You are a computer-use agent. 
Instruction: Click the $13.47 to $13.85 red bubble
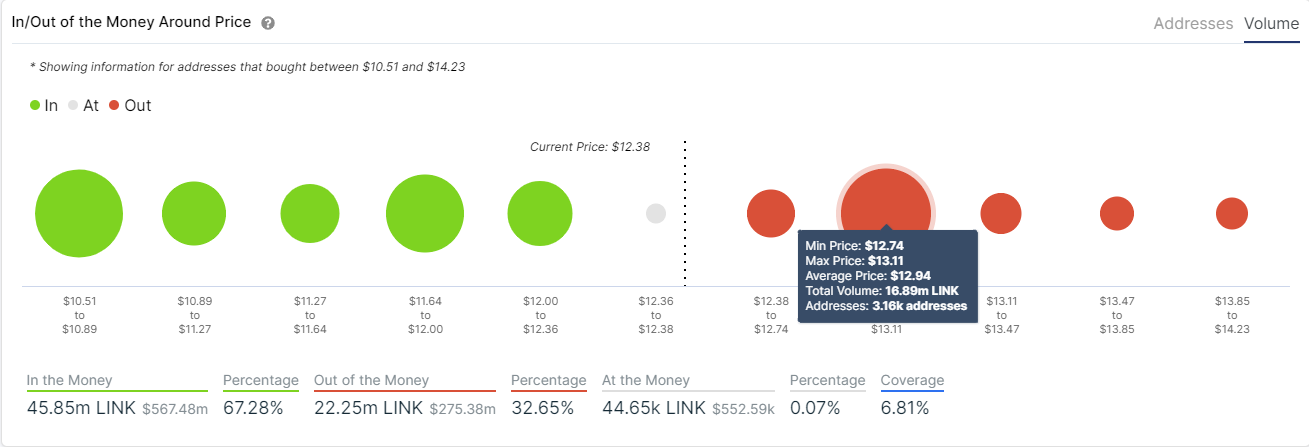click(1117, 213)
